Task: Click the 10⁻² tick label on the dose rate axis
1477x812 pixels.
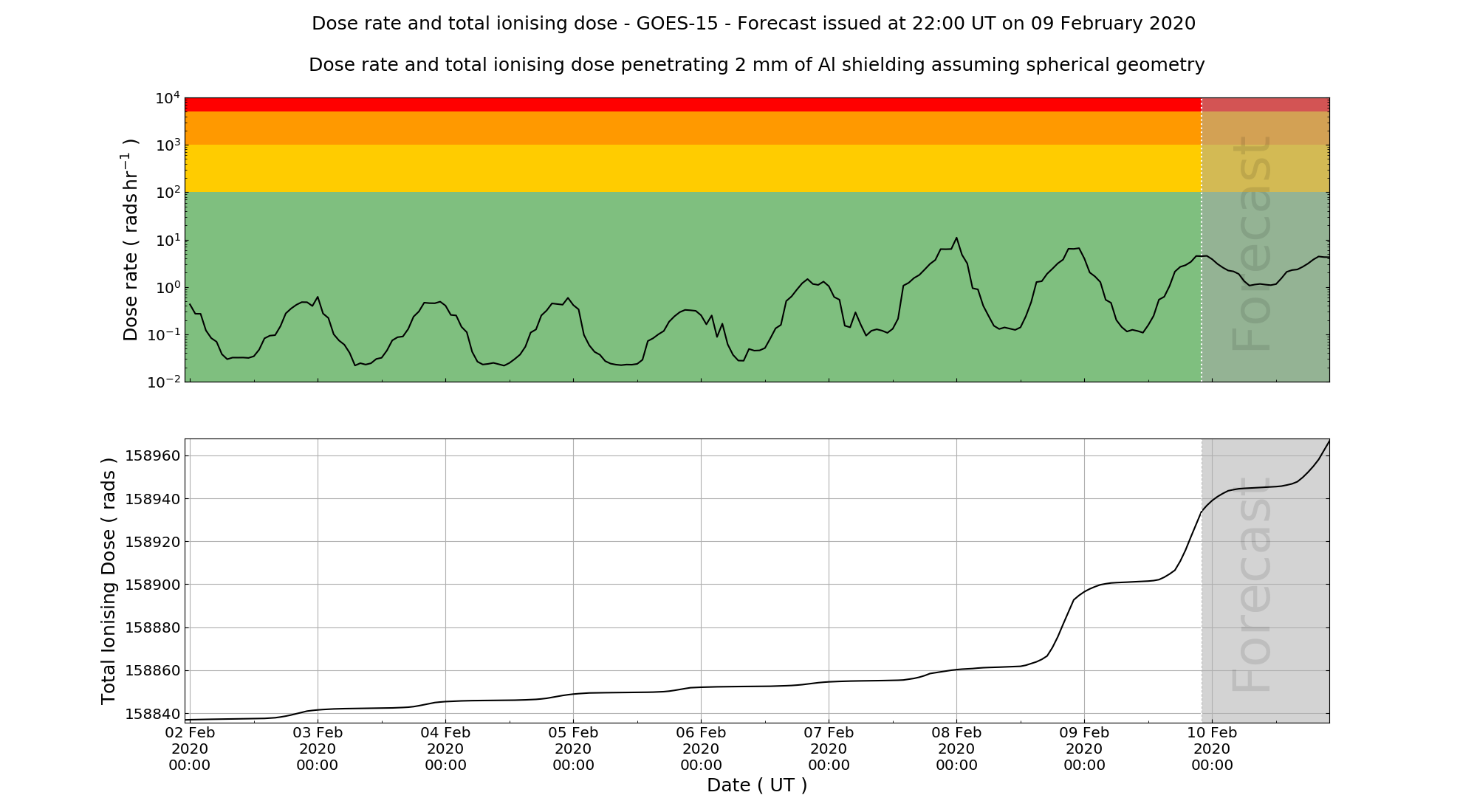Action: coord(164,382)
